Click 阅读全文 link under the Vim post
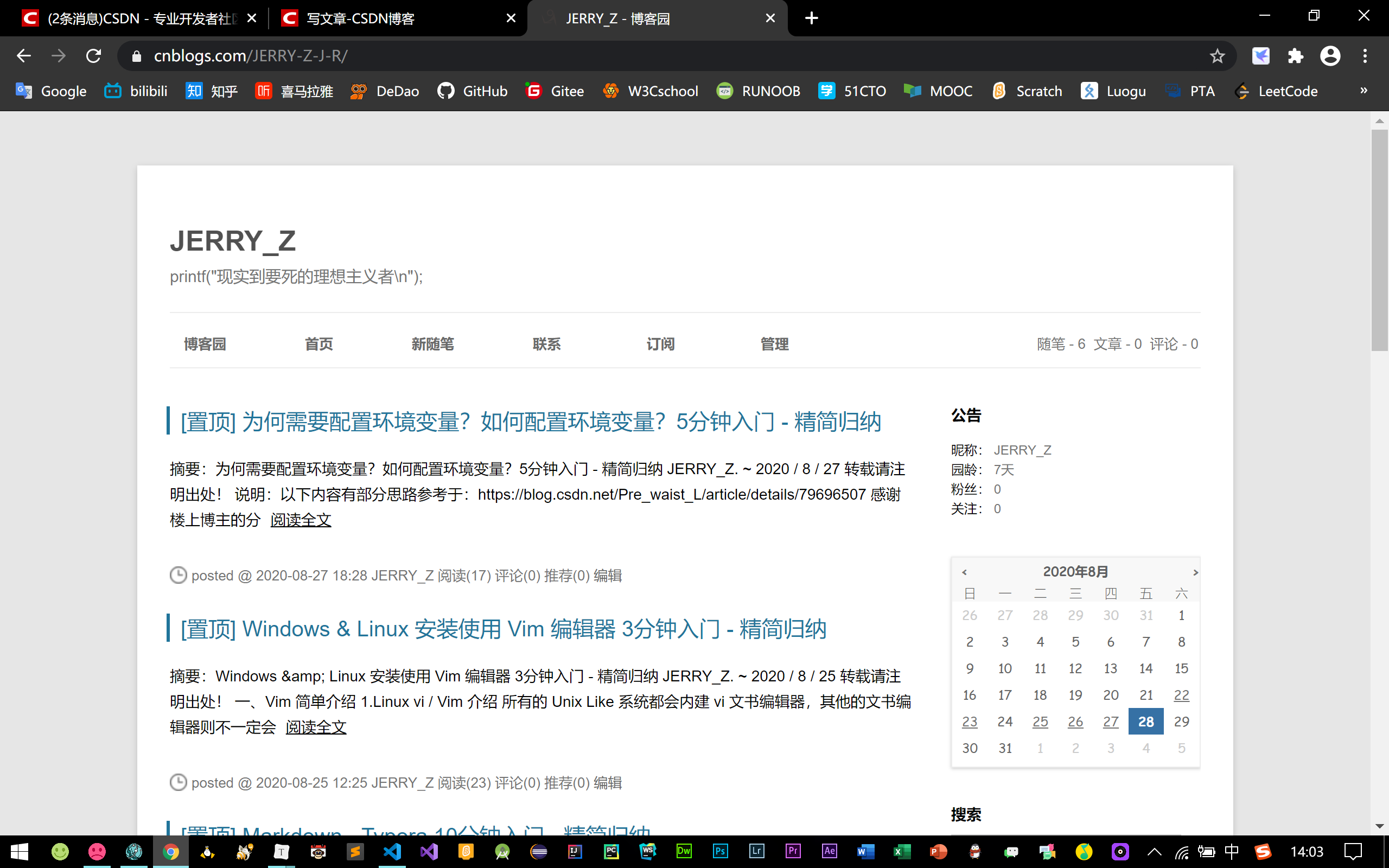 316,727
